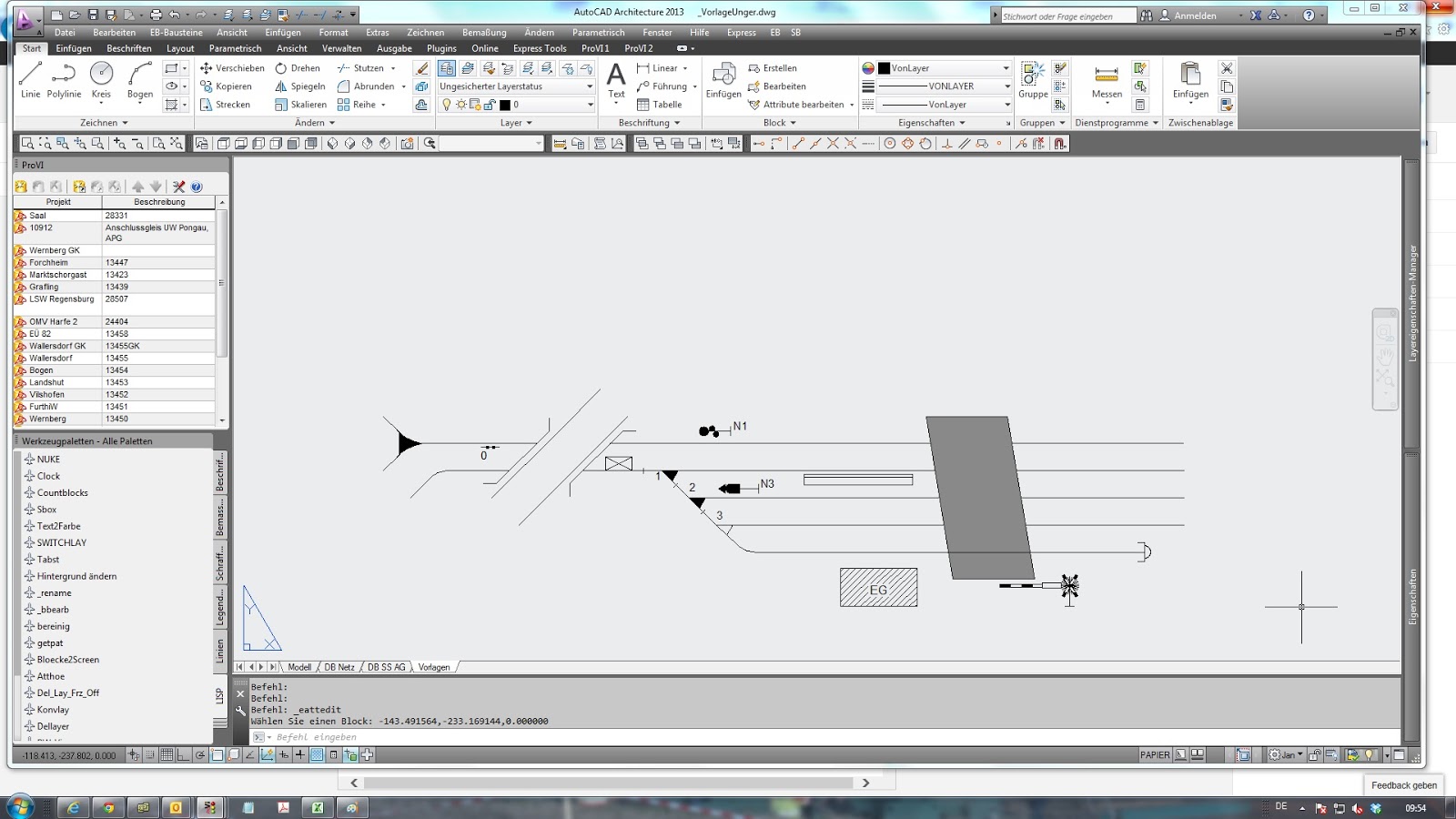Toggle the magnet object snap icon
Viewport: 1456px width, 819px height.
[x=1059, y=144]
